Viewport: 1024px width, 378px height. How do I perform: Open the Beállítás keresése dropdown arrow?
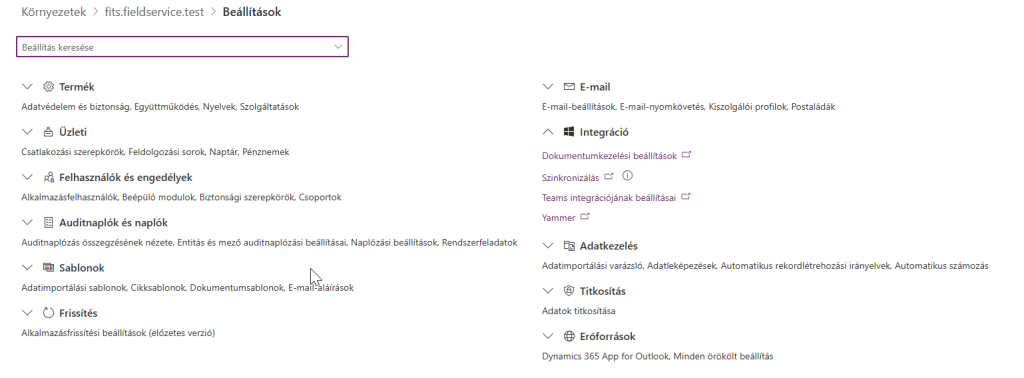[338, 47]
